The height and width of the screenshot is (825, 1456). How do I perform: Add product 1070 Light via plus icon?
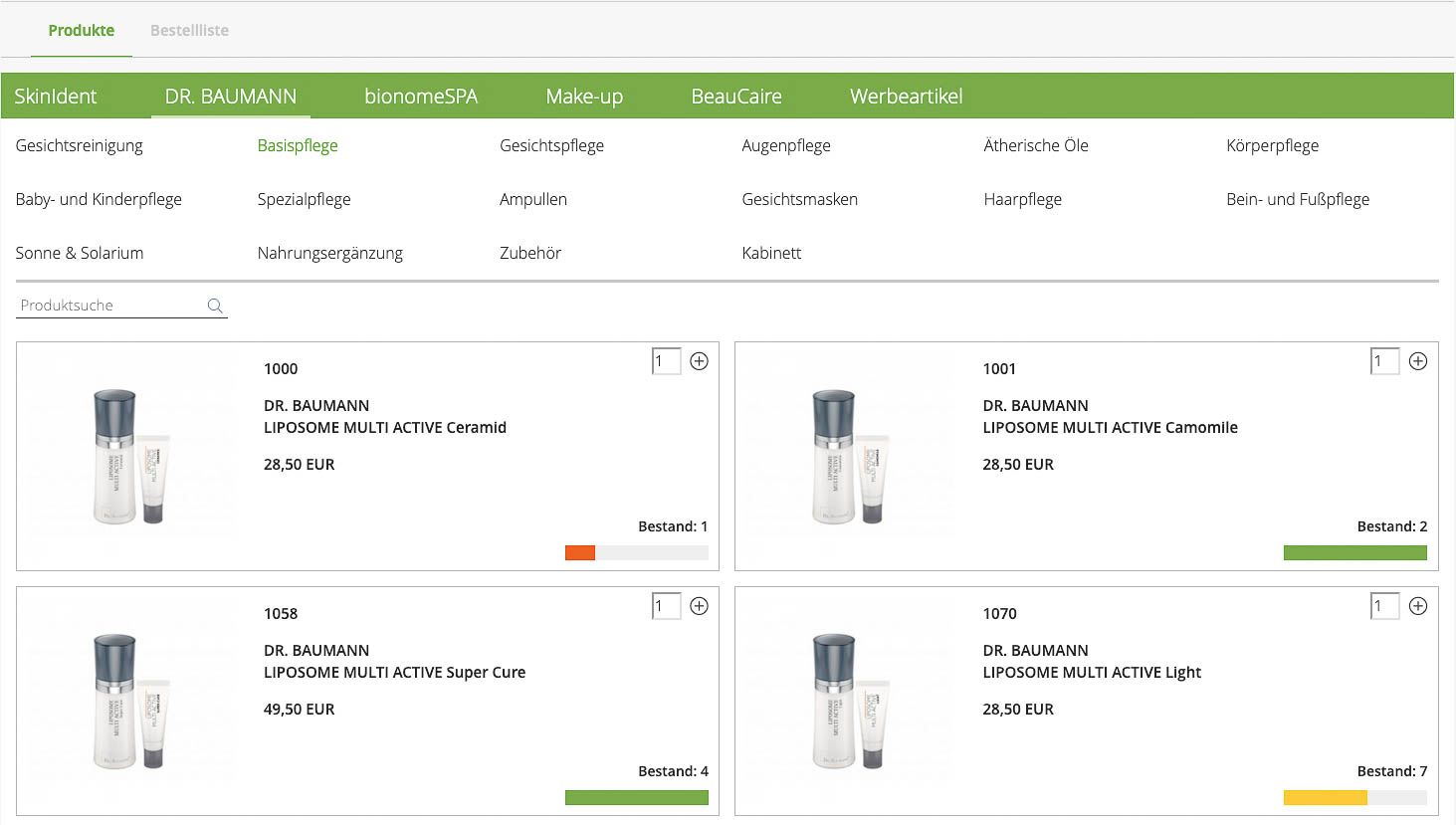[1418, 606]
